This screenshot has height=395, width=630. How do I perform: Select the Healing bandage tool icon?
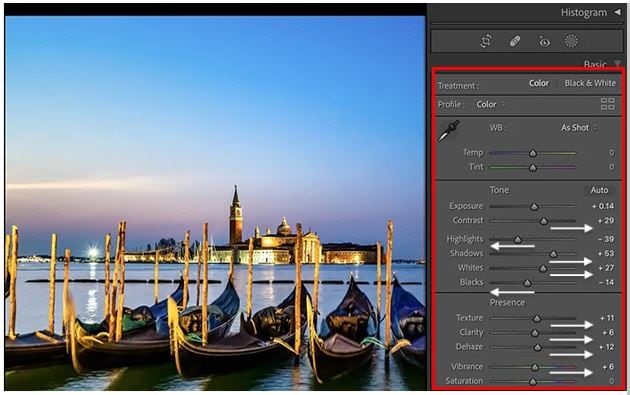(515, 41)
